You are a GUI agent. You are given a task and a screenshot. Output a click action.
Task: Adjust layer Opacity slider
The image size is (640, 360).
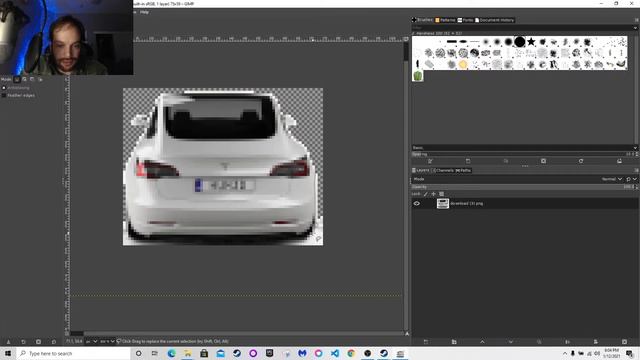pos(524,187)
